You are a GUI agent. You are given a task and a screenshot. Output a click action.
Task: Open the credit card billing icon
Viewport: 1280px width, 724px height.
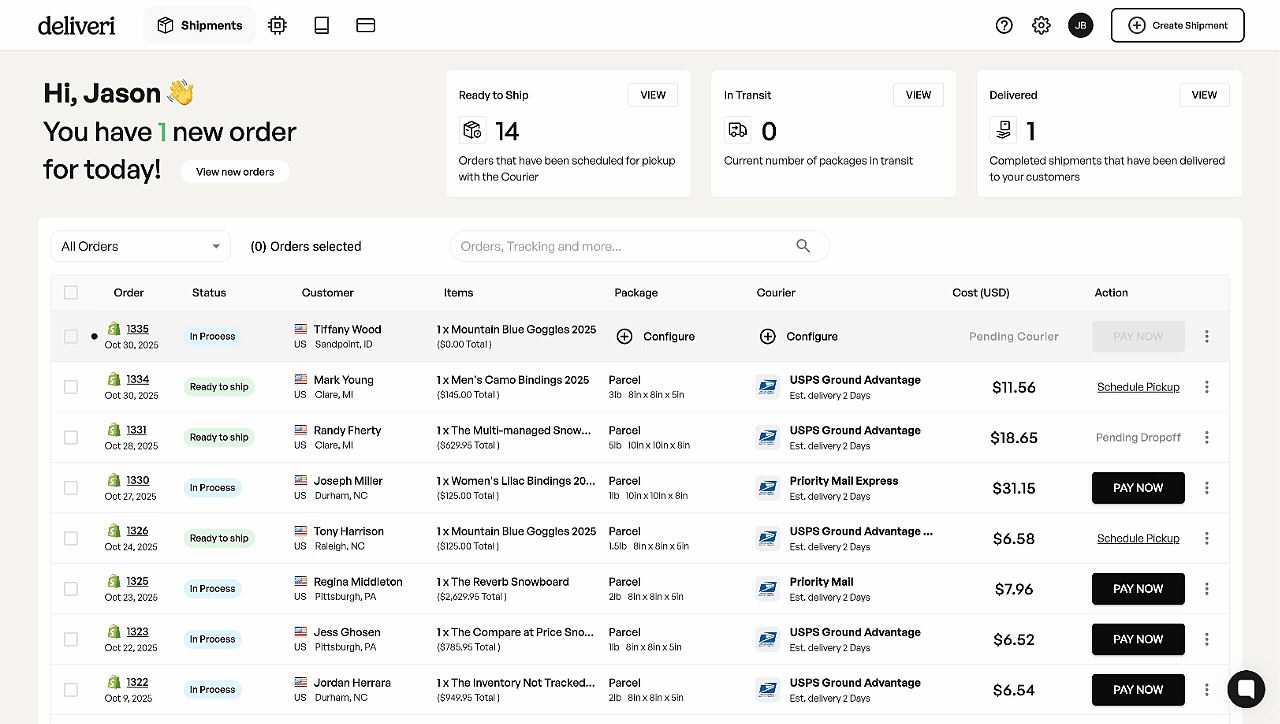click(x=365, y=25)
